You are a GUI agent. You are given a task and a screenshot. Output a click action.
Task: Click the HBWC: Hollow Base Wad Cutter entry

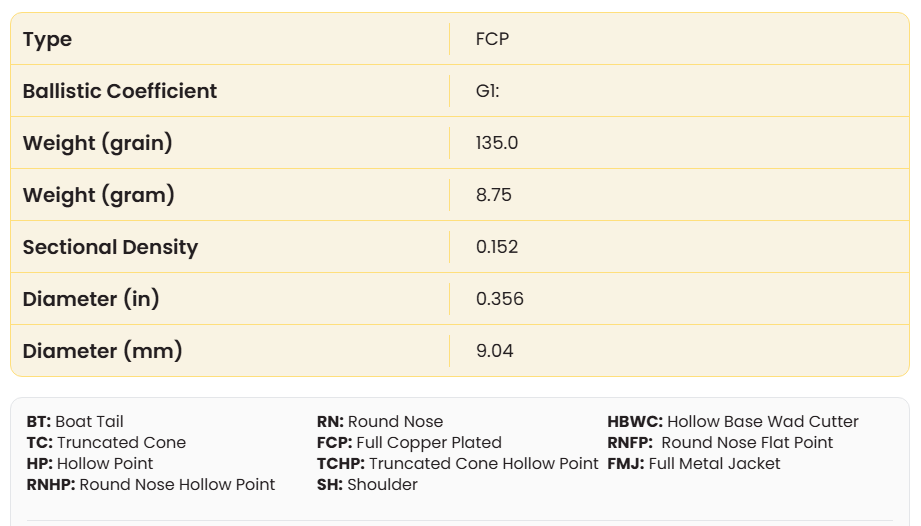pyautogui.click(x=733, y=422)
